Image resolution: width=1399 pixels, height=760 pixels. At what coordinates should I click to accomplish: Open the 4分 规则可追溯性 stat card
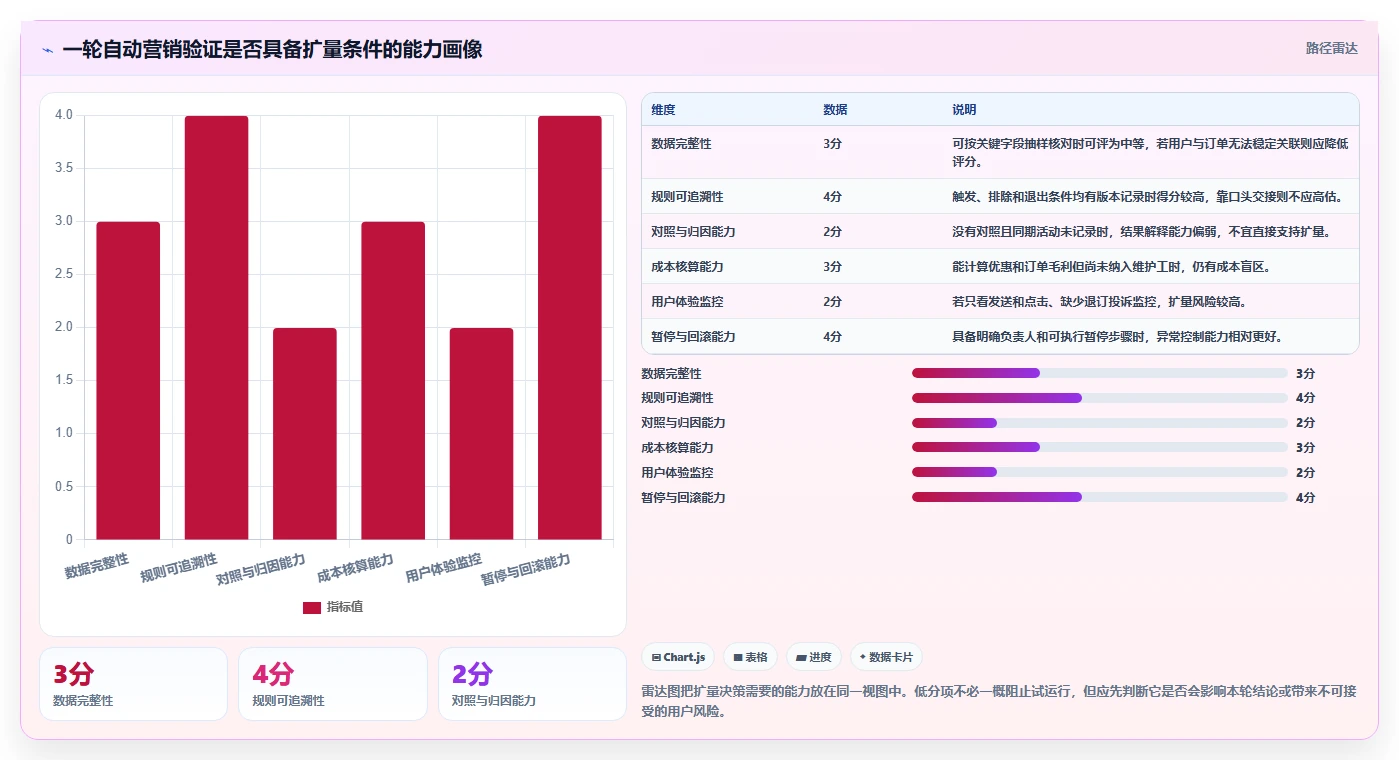coord(332,684)
